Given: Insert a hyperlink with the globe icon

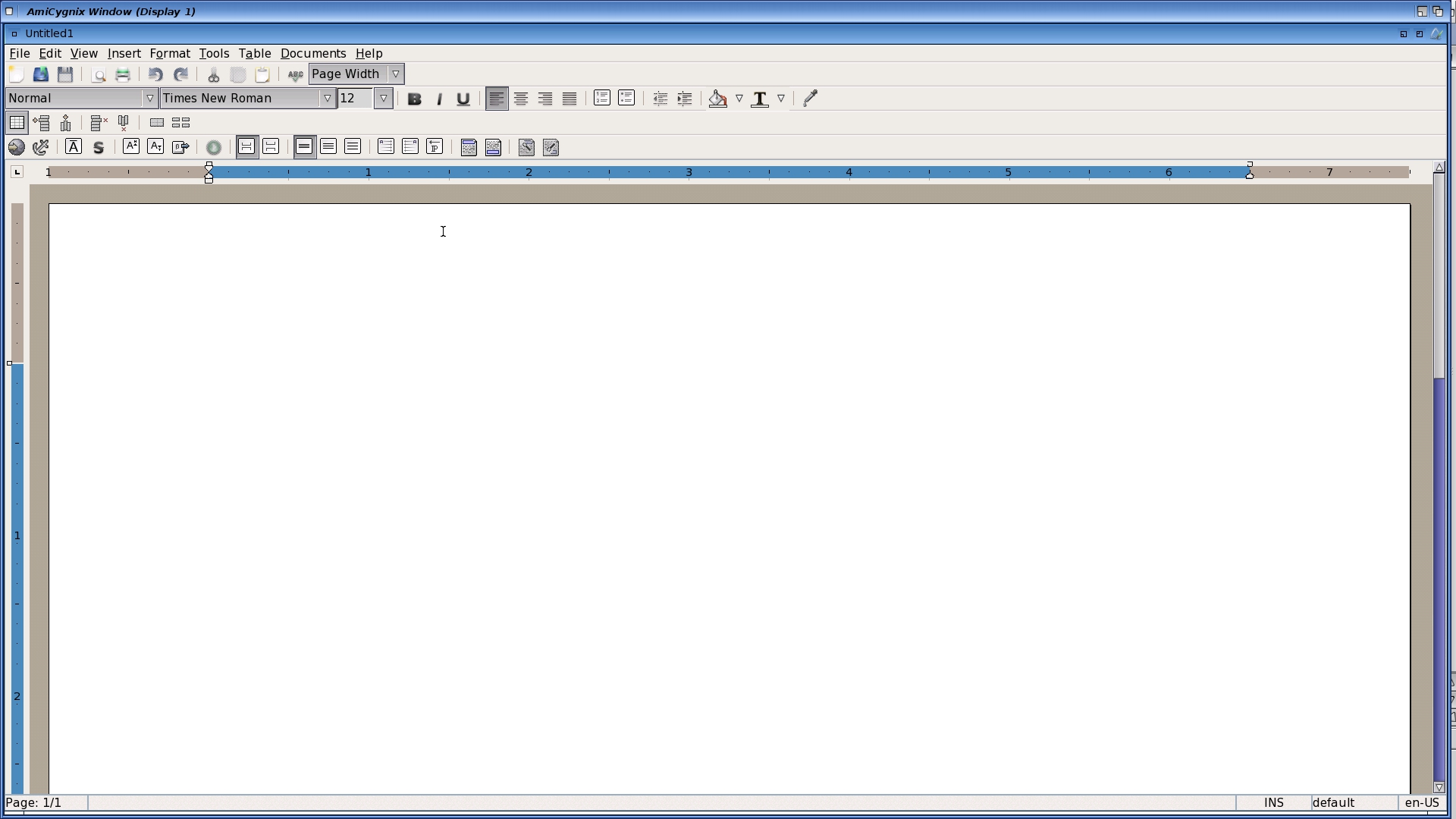Looking at the screenshot, I should click(x=16, y=147).
